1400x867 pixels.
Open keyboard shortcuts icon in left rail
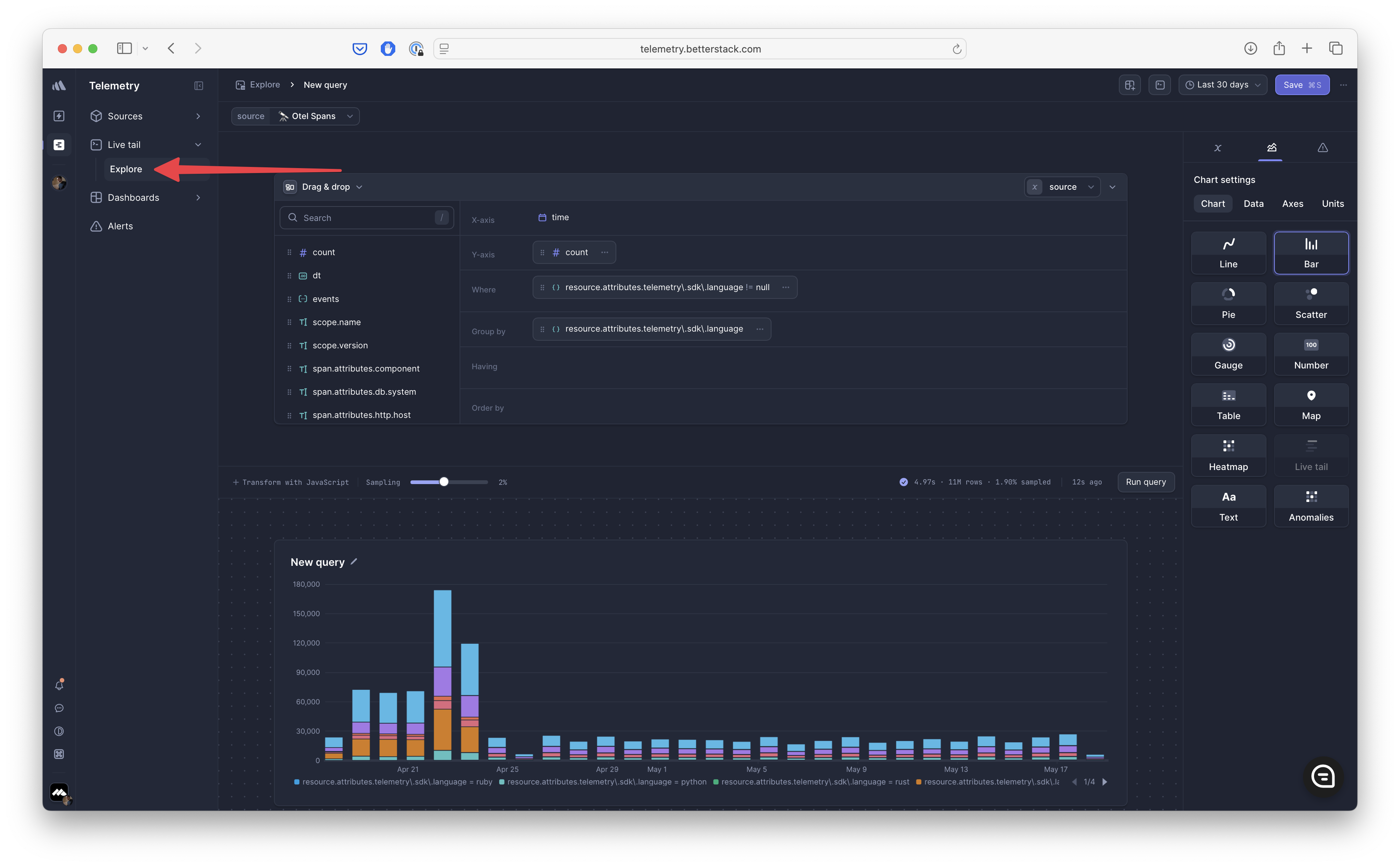(59, 753)
